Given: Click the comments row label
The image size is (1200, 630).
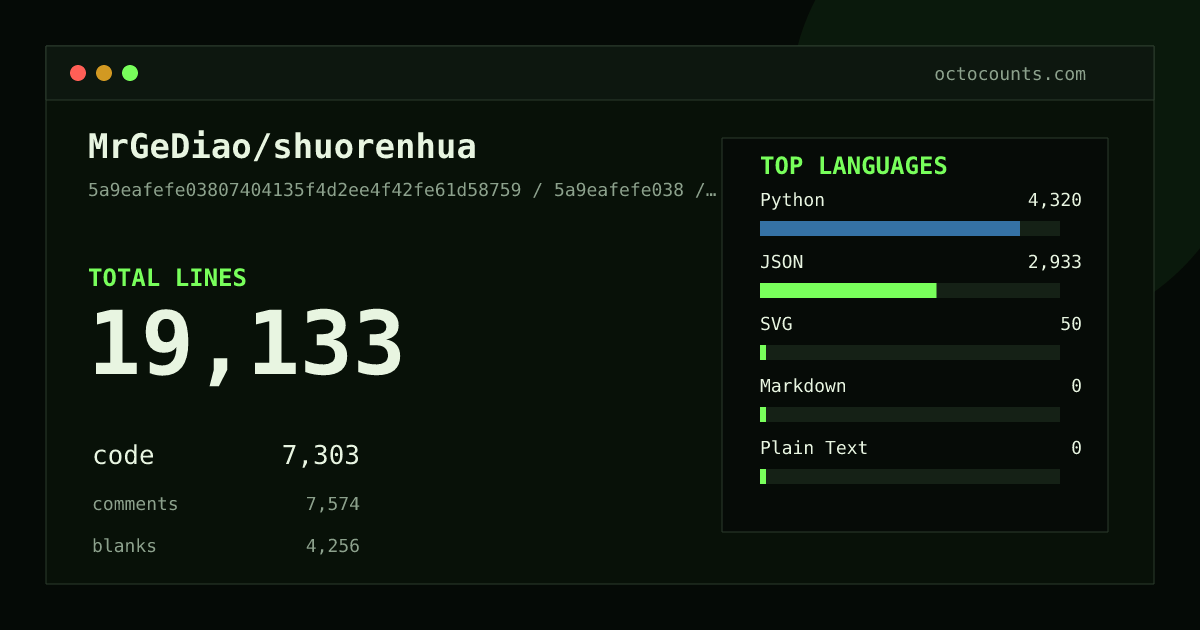Looking at the screenshot, I should coord(135,504).
